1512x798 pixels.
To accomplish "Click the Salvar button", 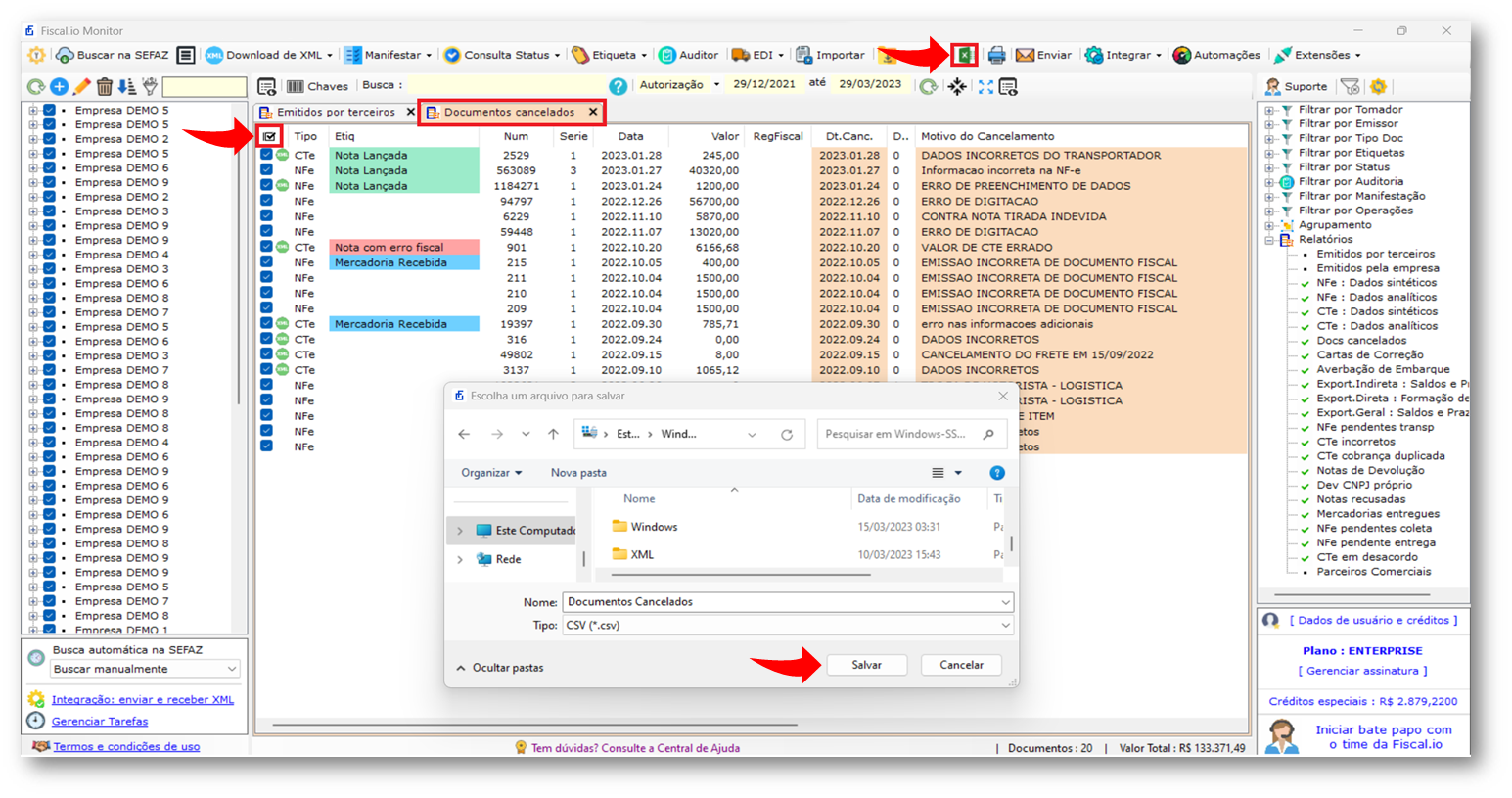I will pyautogui.click(x=866, y=665).
